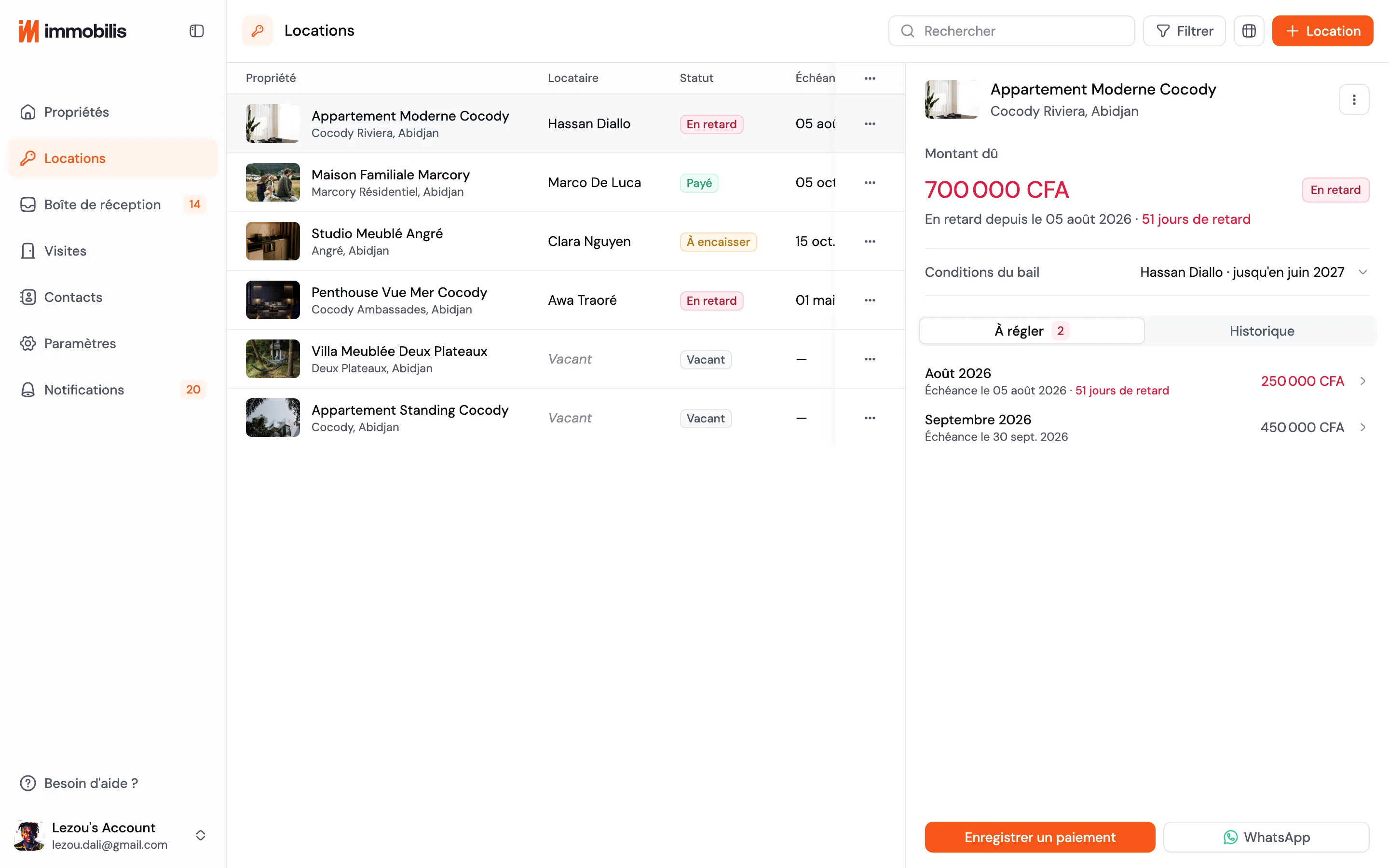Open the column layout icon button
1389x868 pixels.
coord(1248,31)
